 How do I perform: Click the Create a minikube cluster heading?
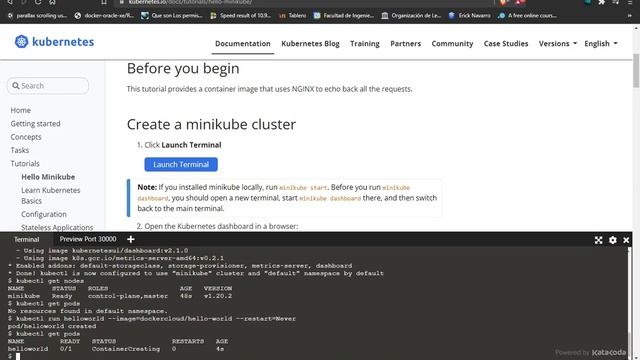211,124
